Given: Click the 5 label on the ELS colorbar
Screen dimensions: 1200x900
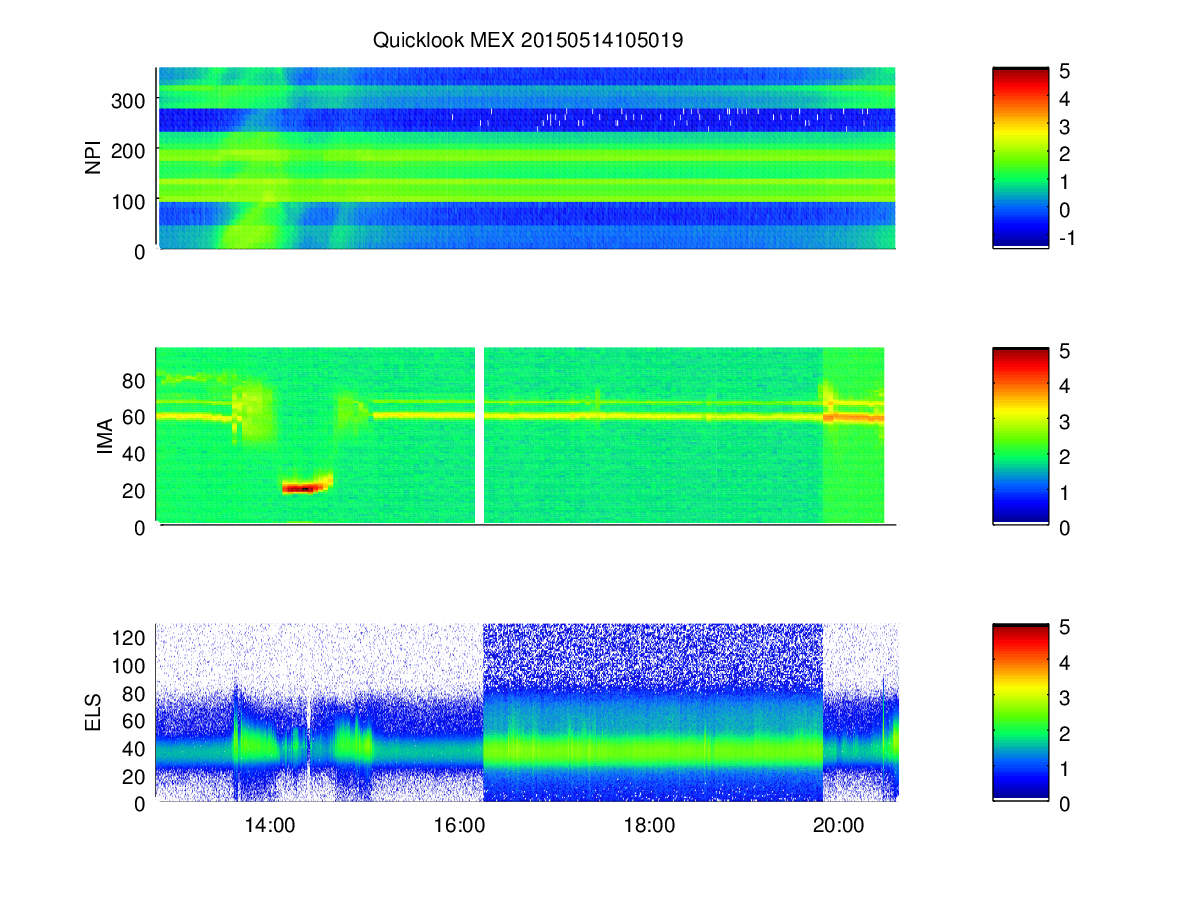Looking at the screenshot, I should (1065, 627).
